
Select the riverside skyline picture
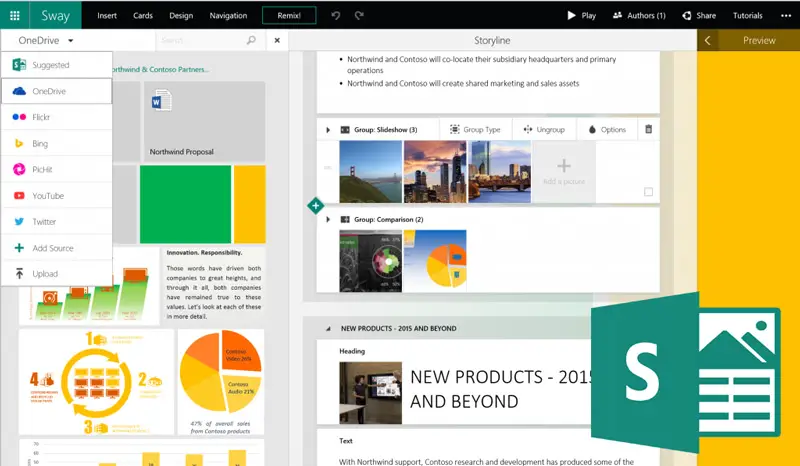pos(499,172)
